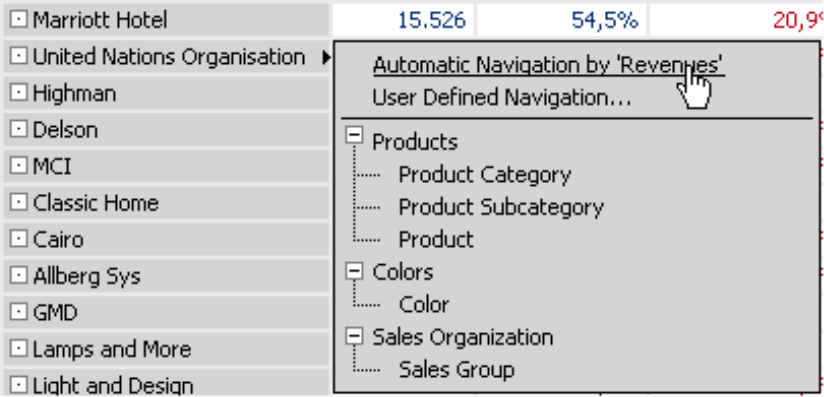Select the Lamps and More row label

(112, 349)
